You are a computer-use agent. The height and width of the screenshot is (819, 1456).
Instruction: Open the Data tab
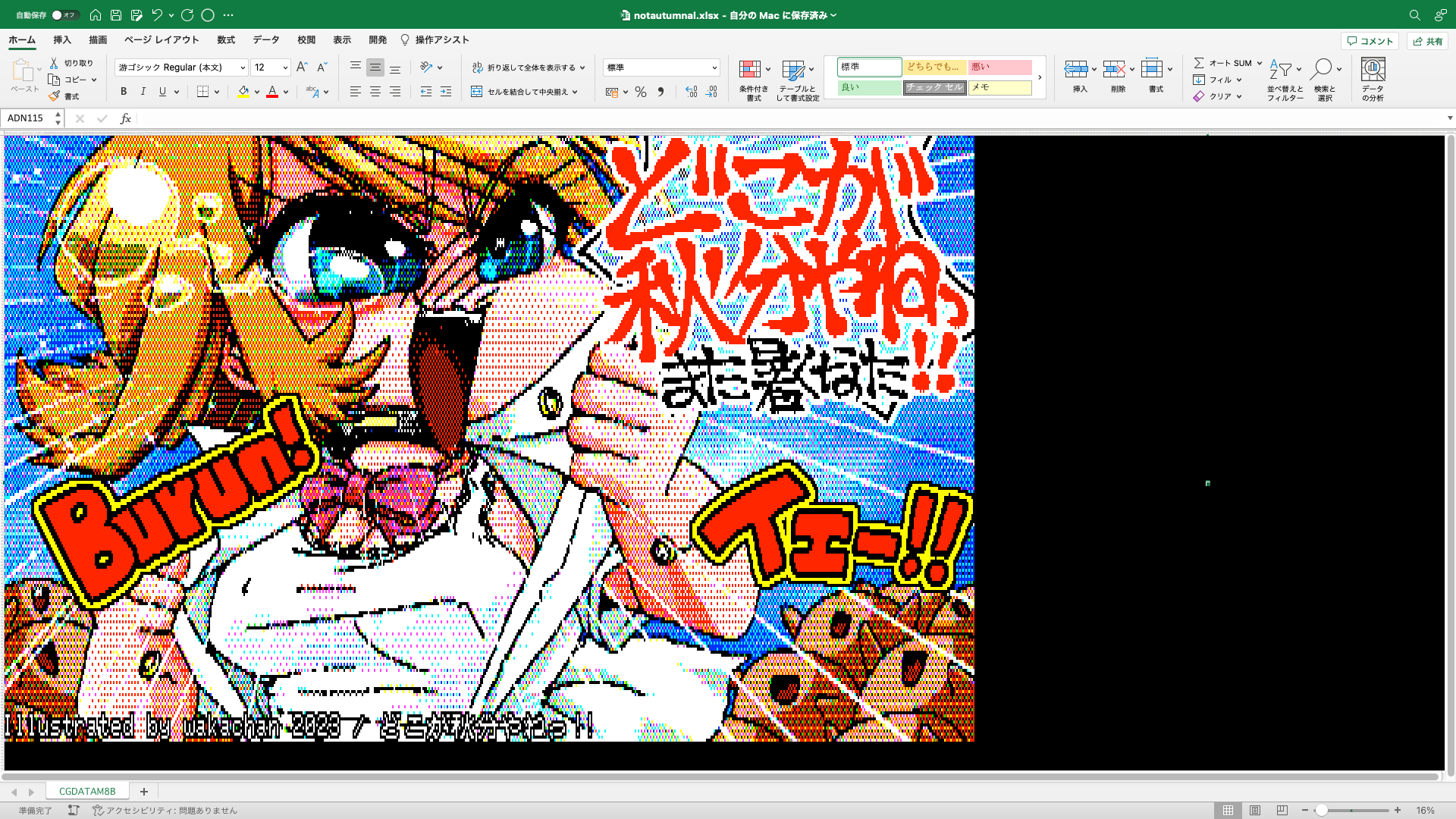(266, 40)
